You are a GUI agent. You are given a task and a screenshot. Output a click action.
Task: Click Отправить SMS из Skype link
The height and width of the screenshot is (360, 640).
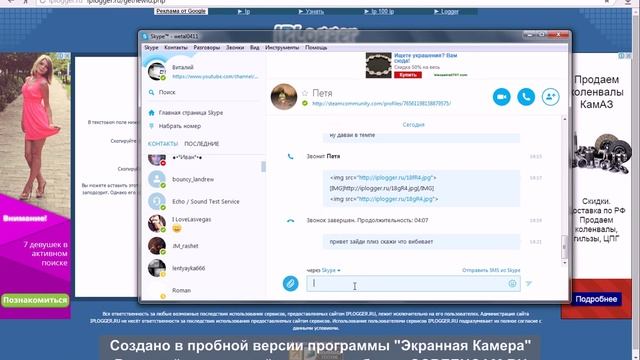491,270
